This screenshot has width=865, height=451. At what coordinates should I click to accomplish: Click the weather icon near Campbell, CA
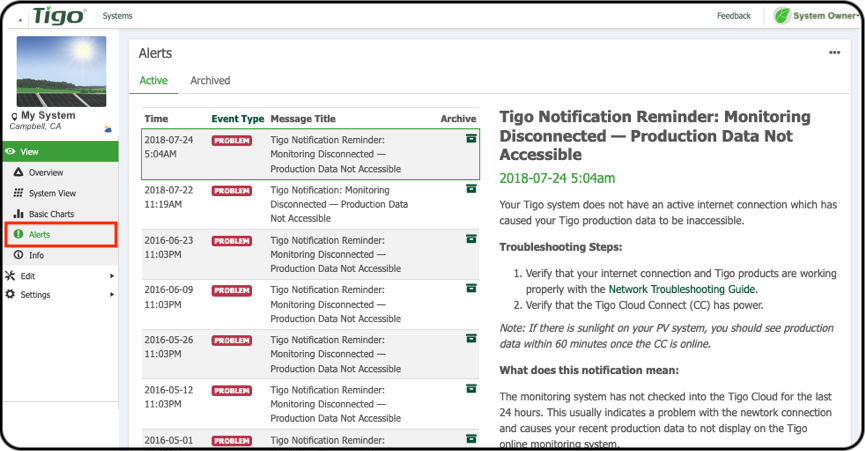click(x=108, y=129)
